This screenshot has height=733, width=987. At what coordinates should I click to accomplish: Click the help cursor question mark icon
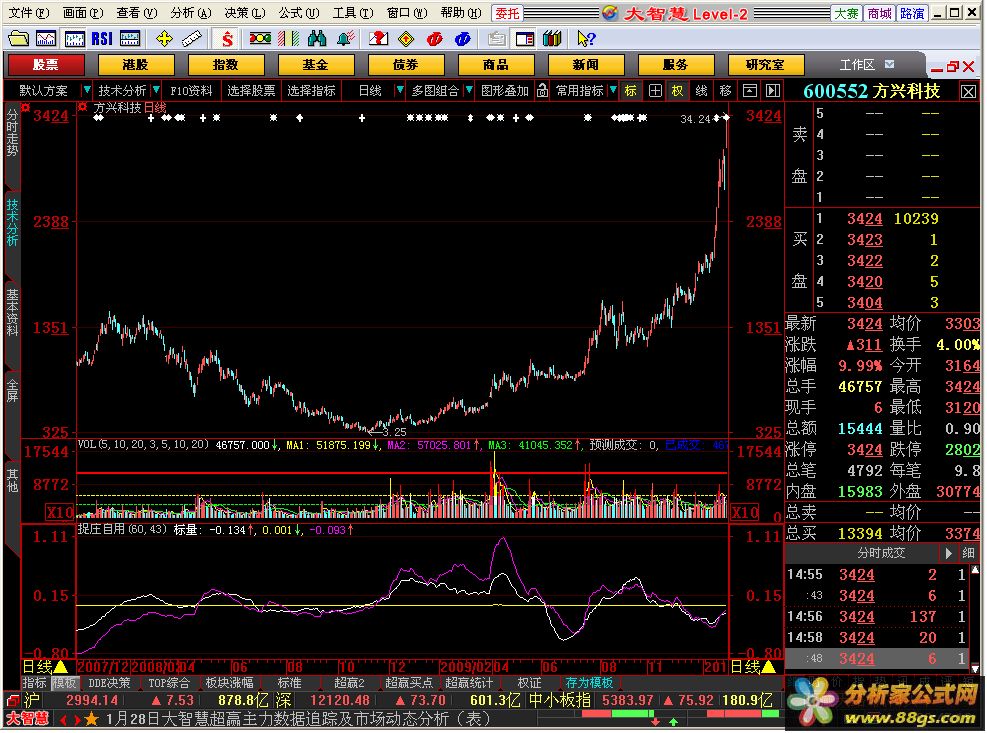pos(586,39)
